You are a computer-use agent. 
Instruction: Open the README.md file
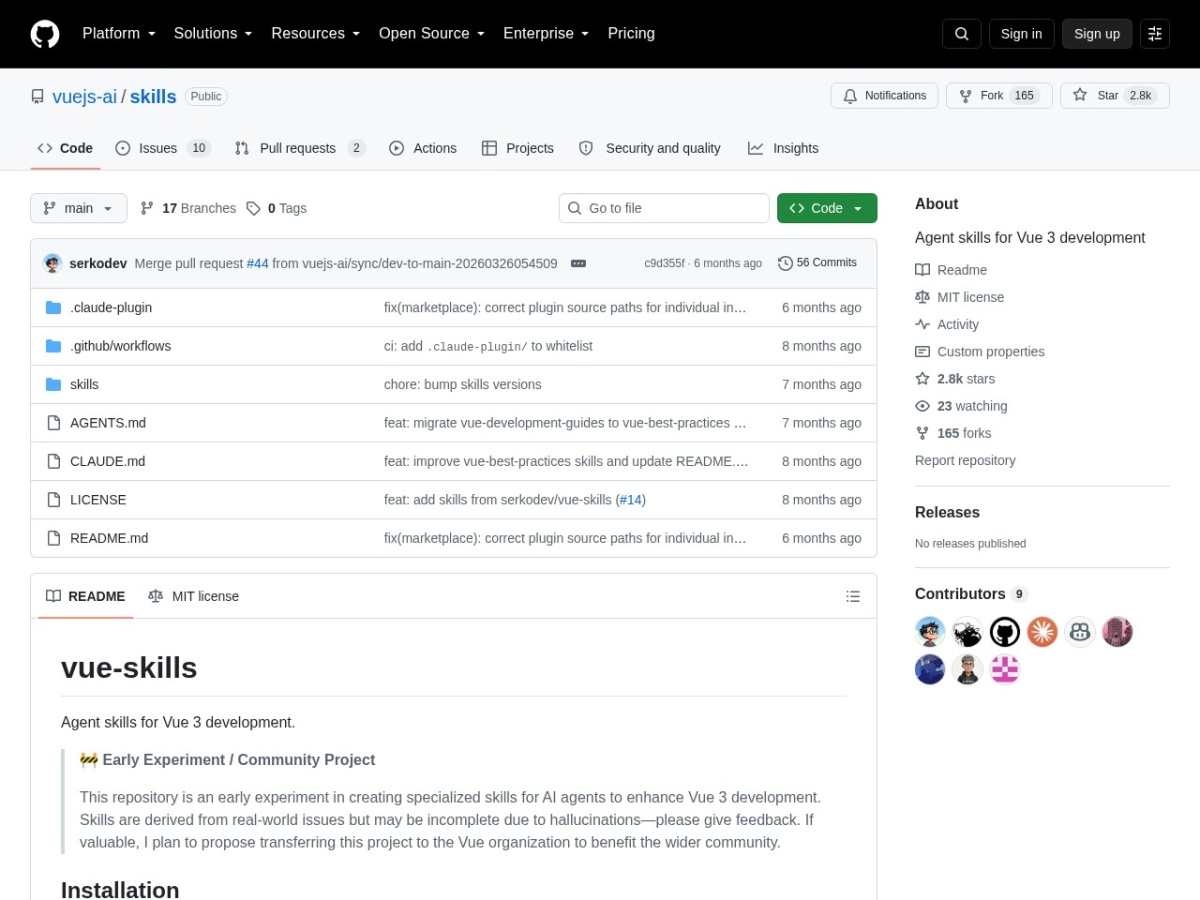coord(109,538)
